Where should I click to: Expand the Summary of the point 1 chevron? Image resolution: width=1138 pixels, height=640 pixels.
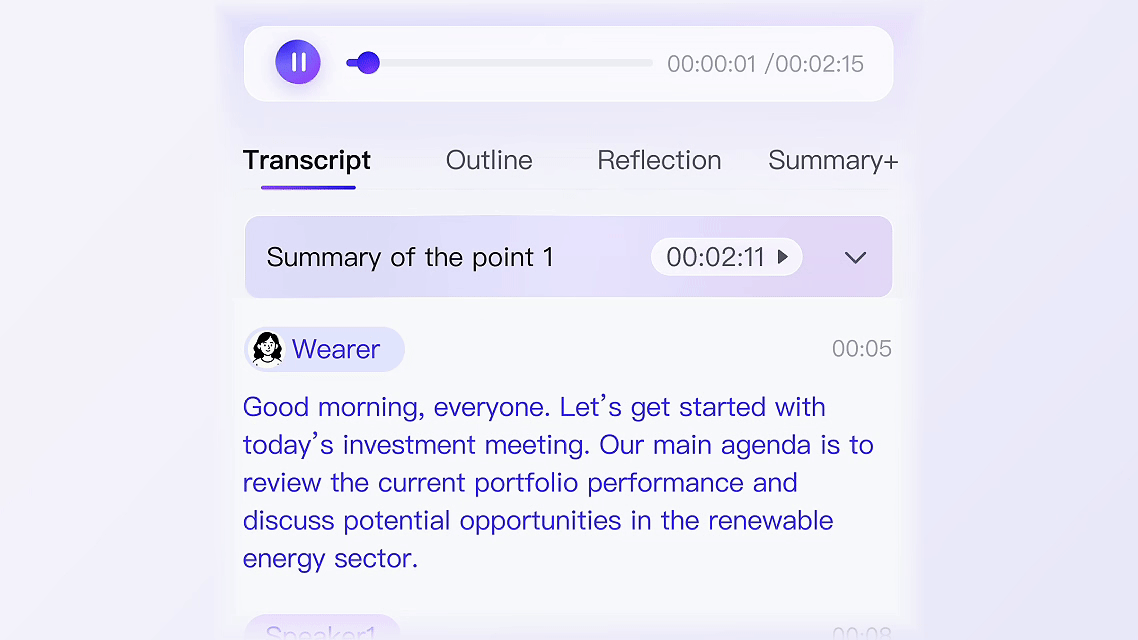tap(856, 258)
